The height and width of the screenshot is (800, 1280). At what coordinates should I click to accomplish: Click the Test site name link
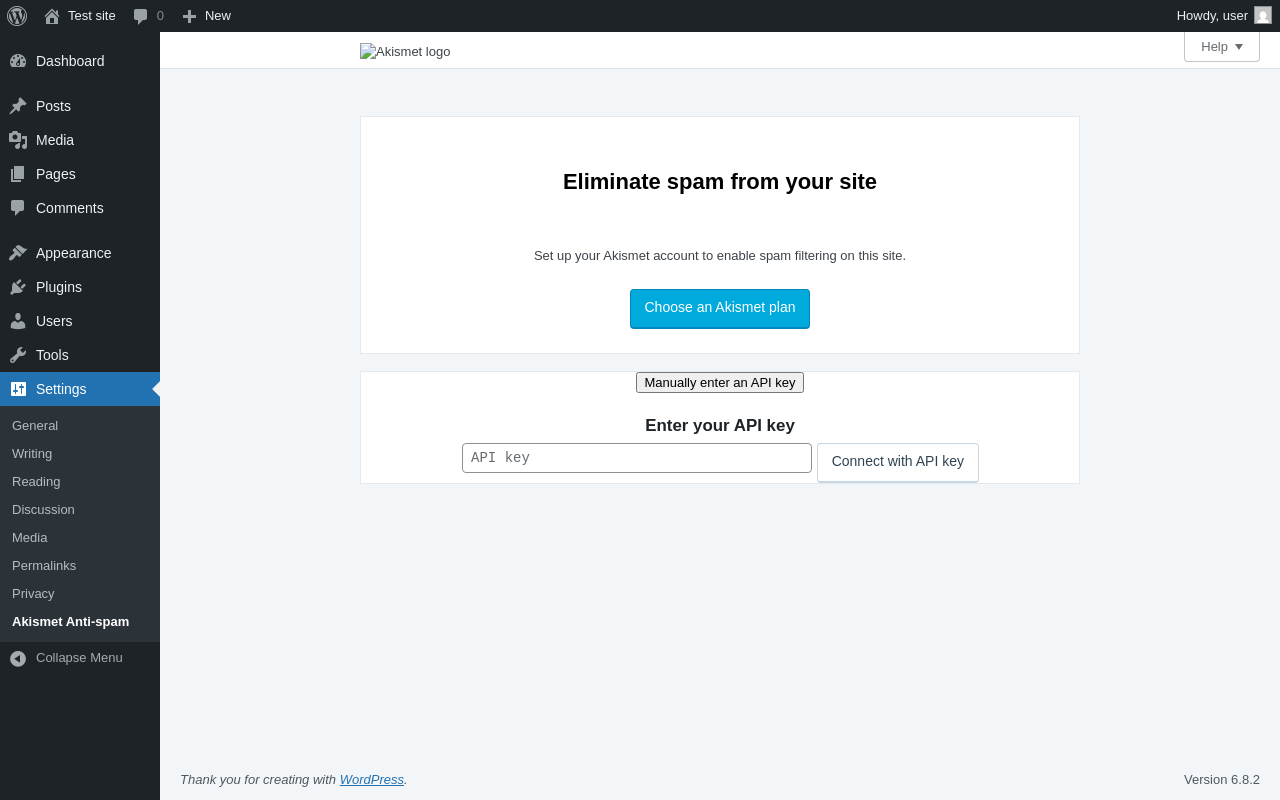[x=92, y=16]
